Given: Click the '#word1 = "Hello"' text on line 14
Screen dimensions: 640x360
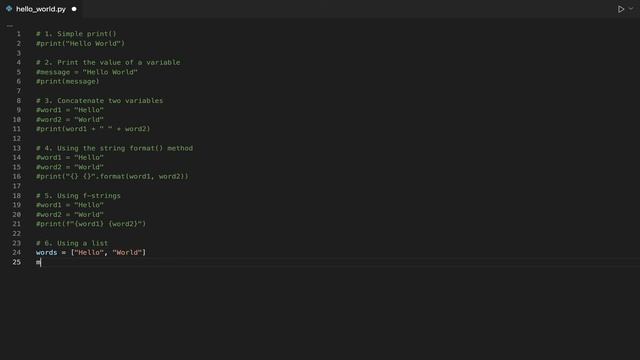Looking at the screenshot, I should click(70, 158).
